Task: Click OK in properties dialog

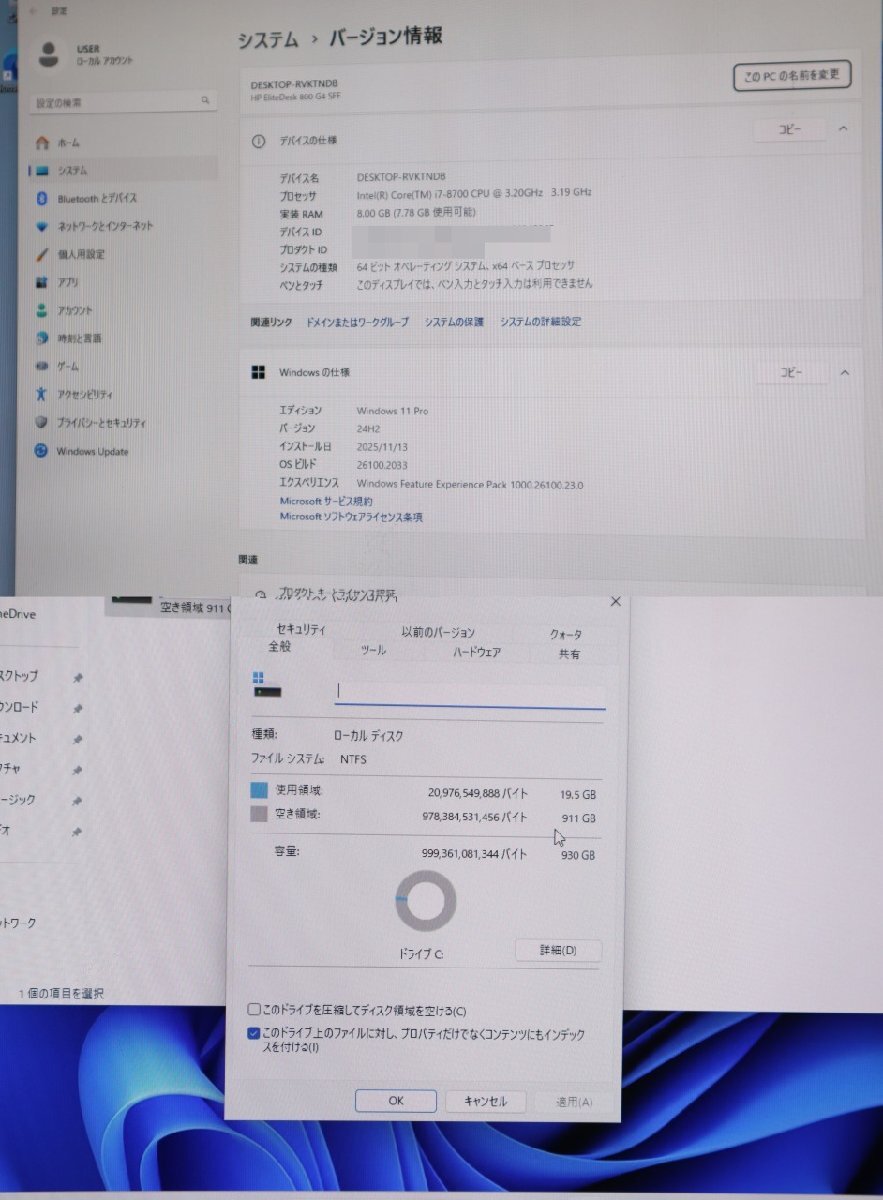Action: pyautogui.click(x=396, y=1101)
